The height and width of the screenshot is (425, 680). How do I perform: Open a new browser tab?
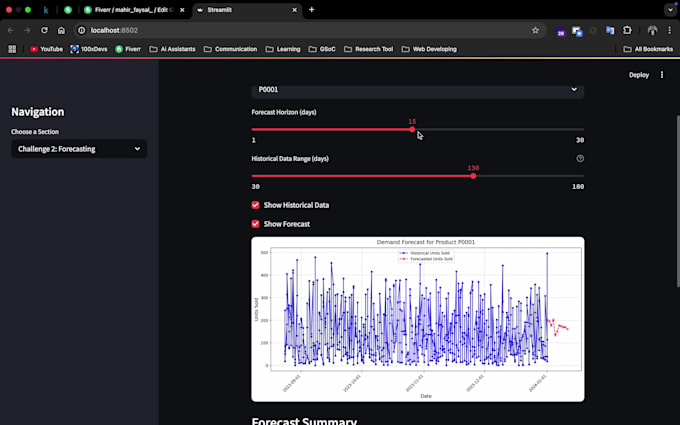pyautogui.click(x=311, y=10)
